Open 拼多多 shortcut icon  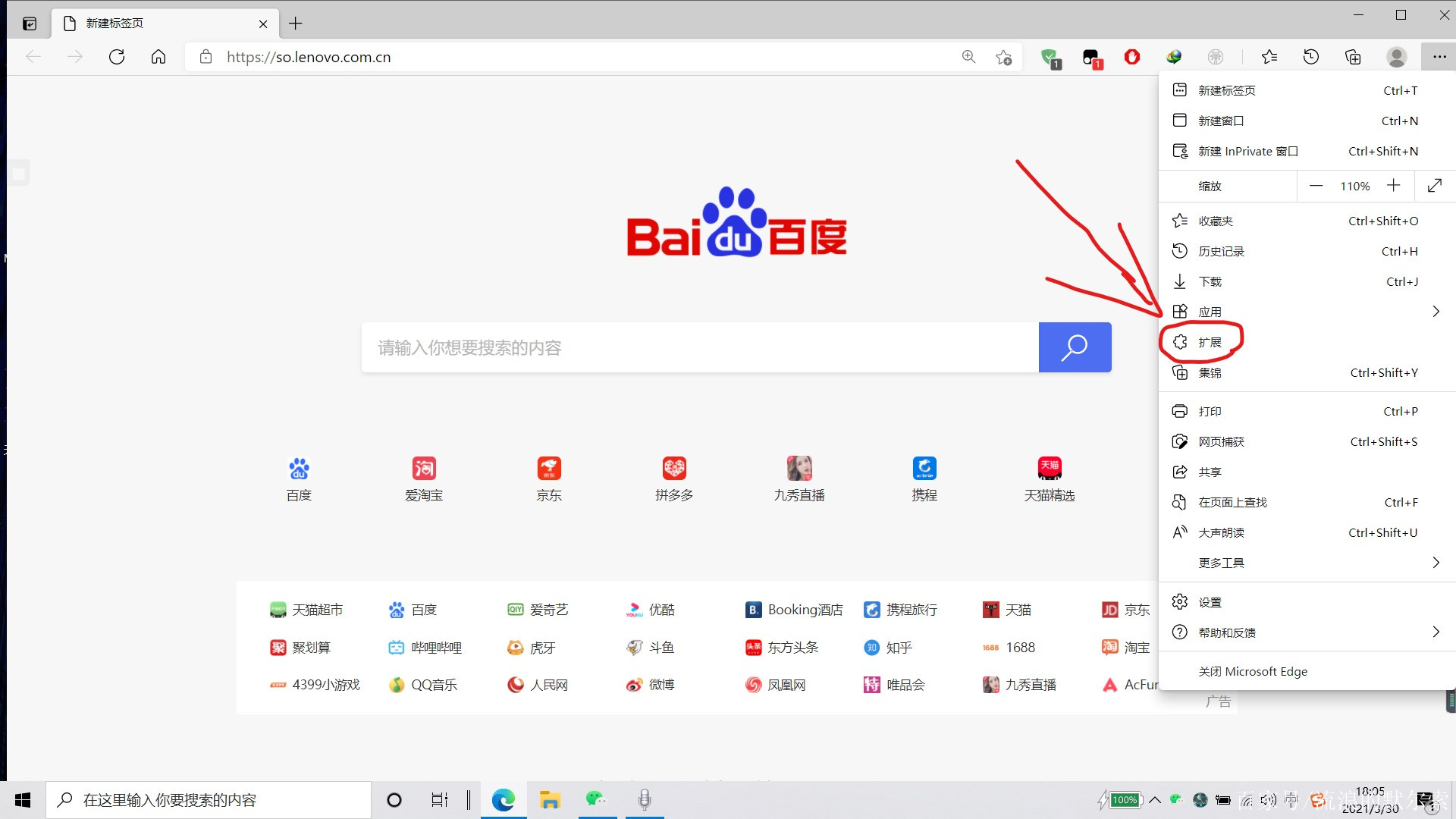click(x=674, y=468)
